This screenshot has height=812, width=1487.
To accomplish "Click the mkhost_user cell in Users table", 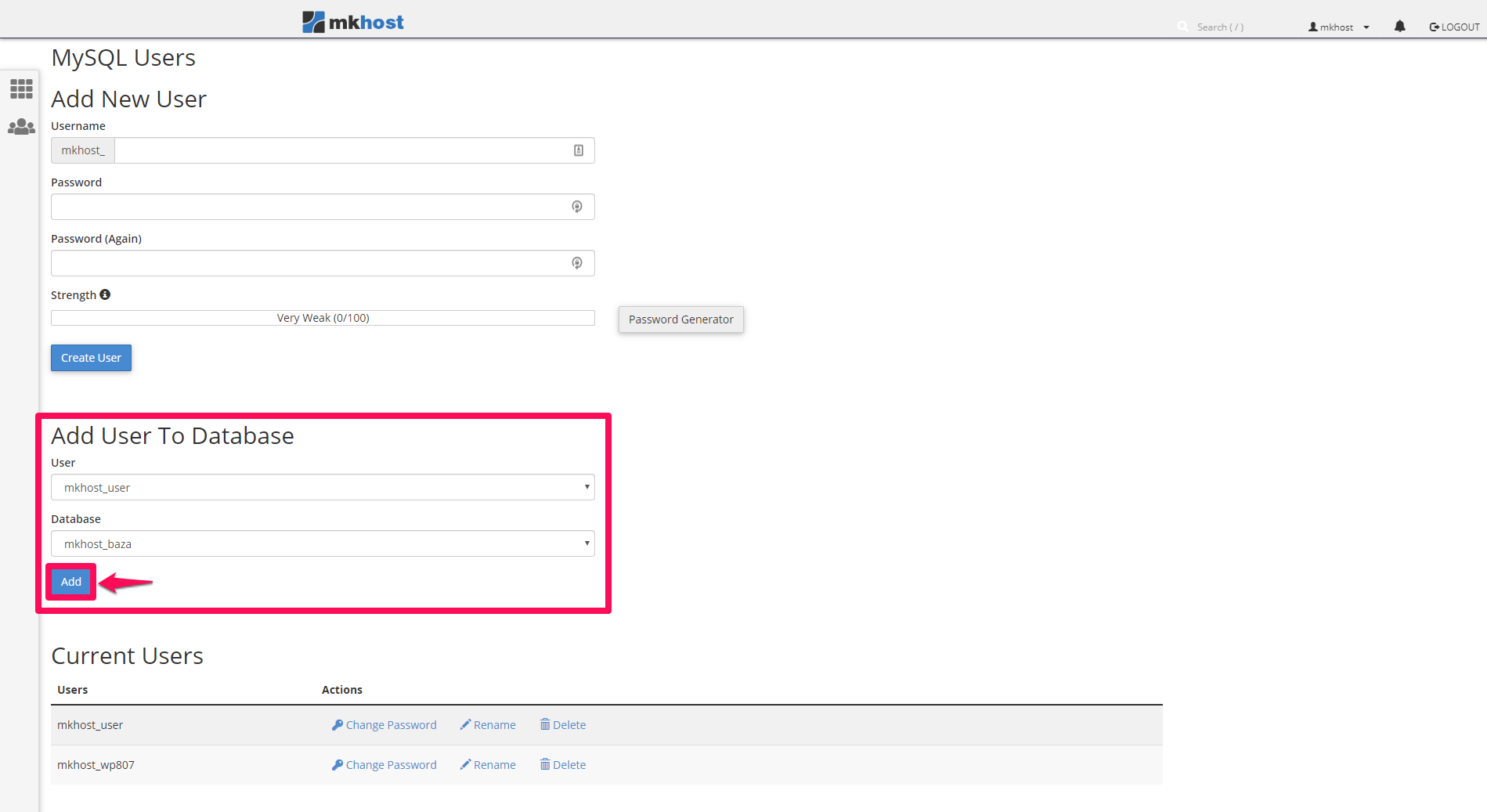I will pos(90,725).
